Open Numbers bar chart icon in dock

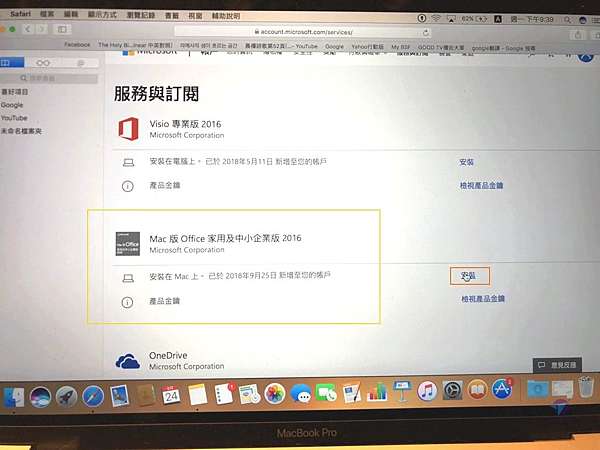pyautogui.click(x=377, y=392)
